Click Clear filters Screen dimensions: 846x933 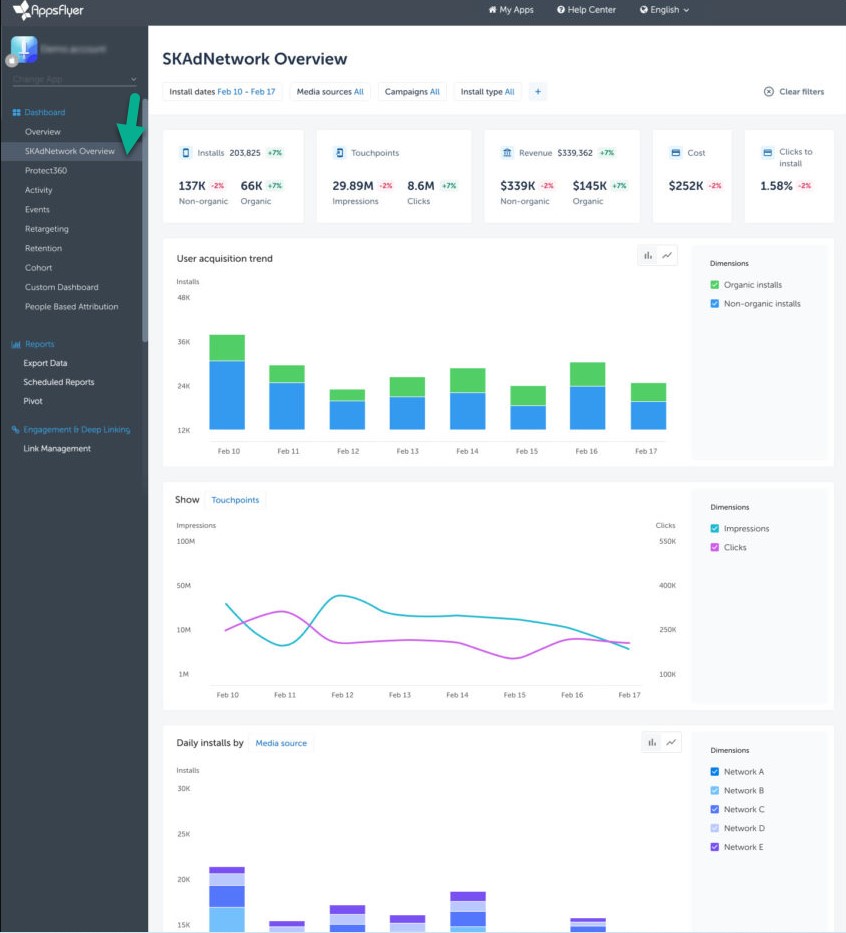coord(794,92)
